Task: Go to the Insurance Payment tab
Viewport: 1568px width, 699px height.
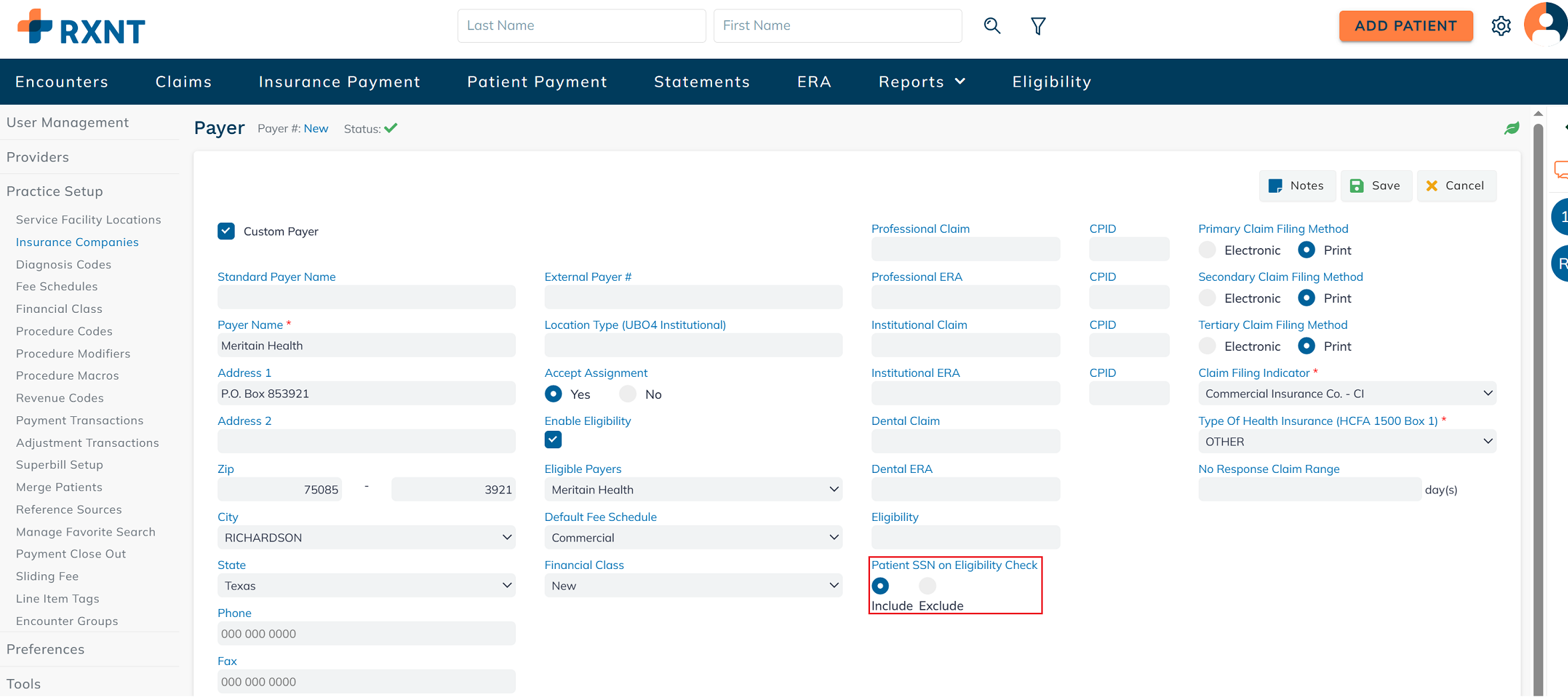Action: coord(339,82)
